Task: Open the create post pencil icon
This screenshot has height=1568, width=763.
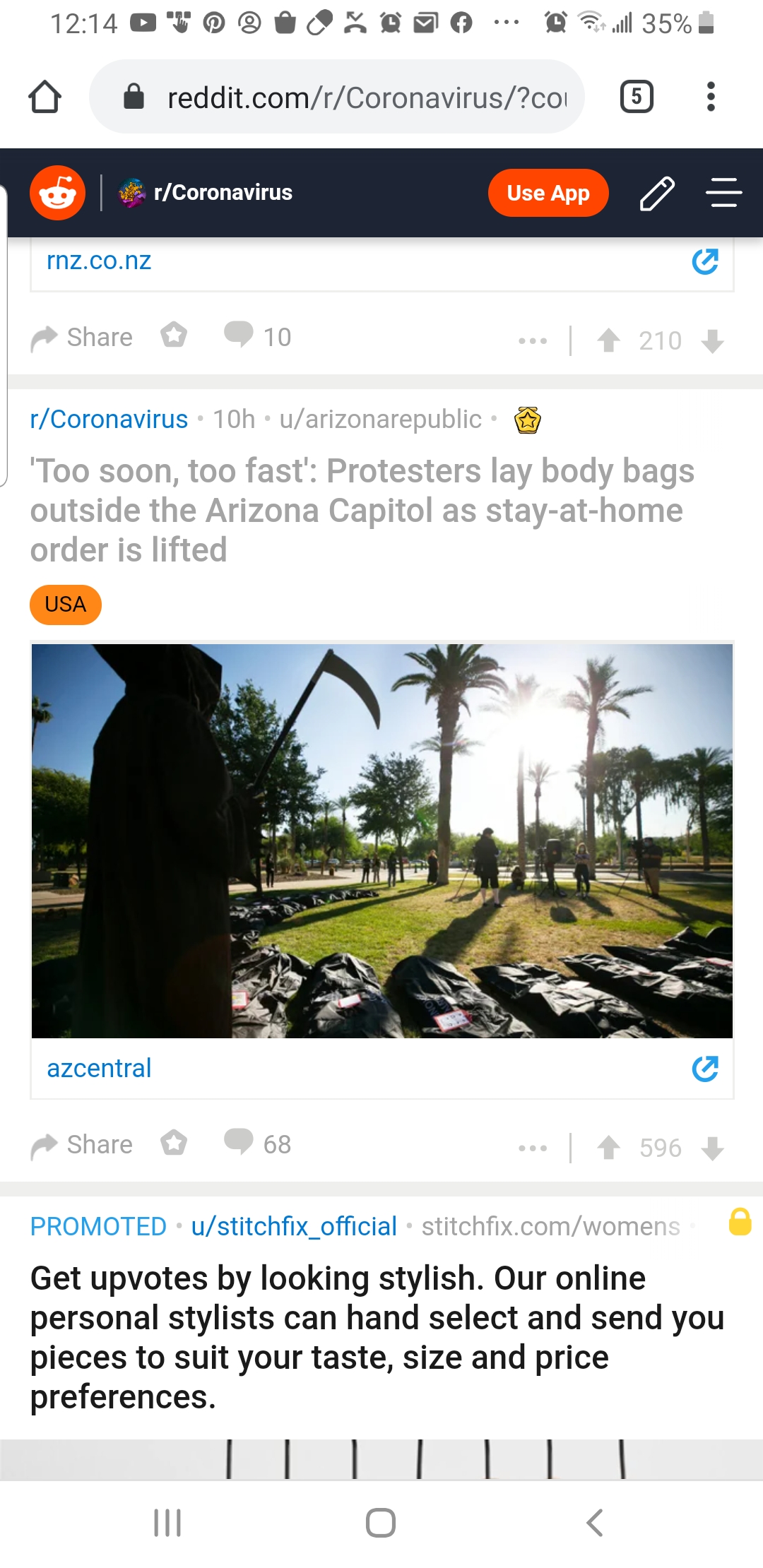Action: click(x=657, y=194)
